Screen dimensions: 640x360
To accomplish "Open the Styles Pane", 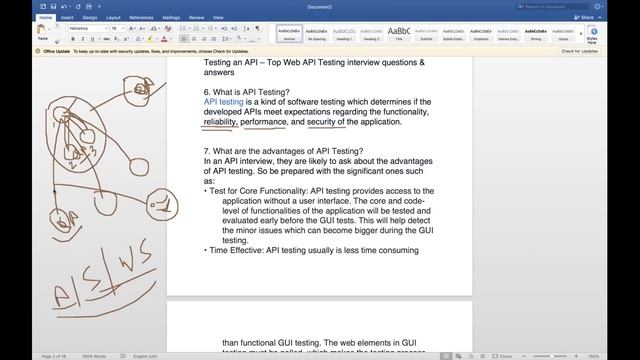I will point(593,34).
